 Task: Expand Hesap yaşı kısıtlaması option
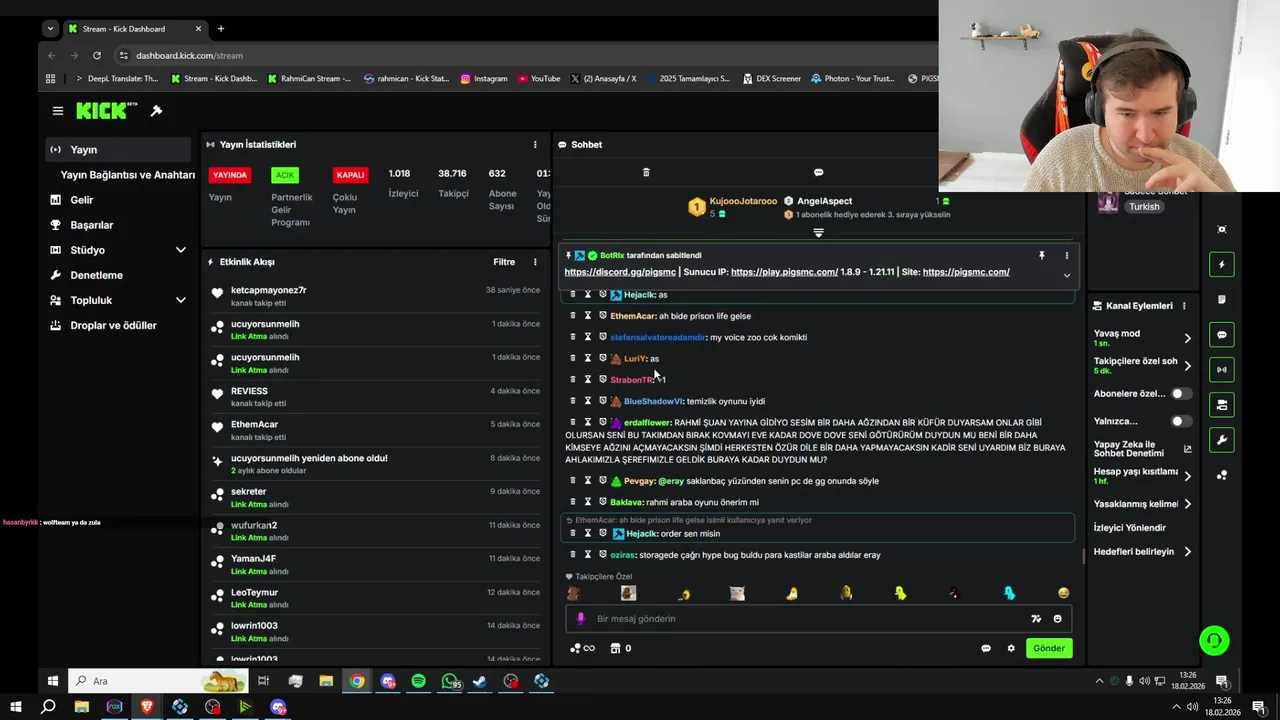1187,476
